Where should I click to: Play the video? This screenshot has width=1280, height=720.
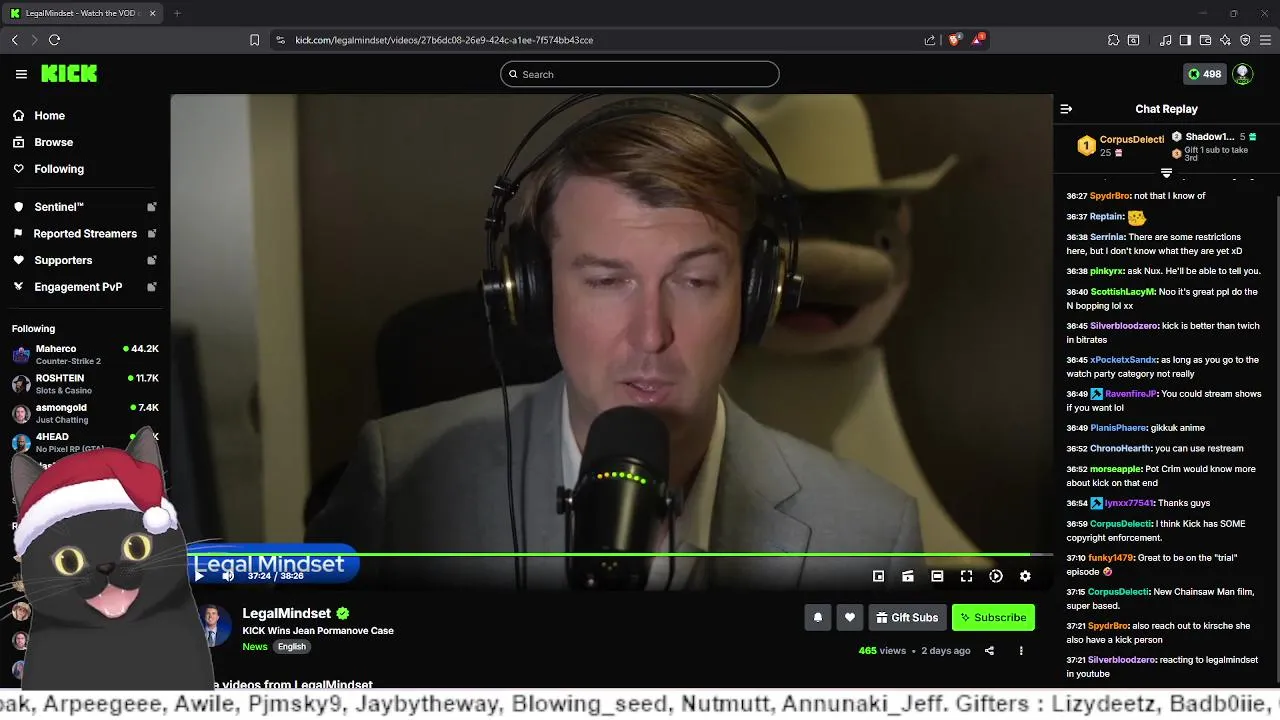coord(199,576)
